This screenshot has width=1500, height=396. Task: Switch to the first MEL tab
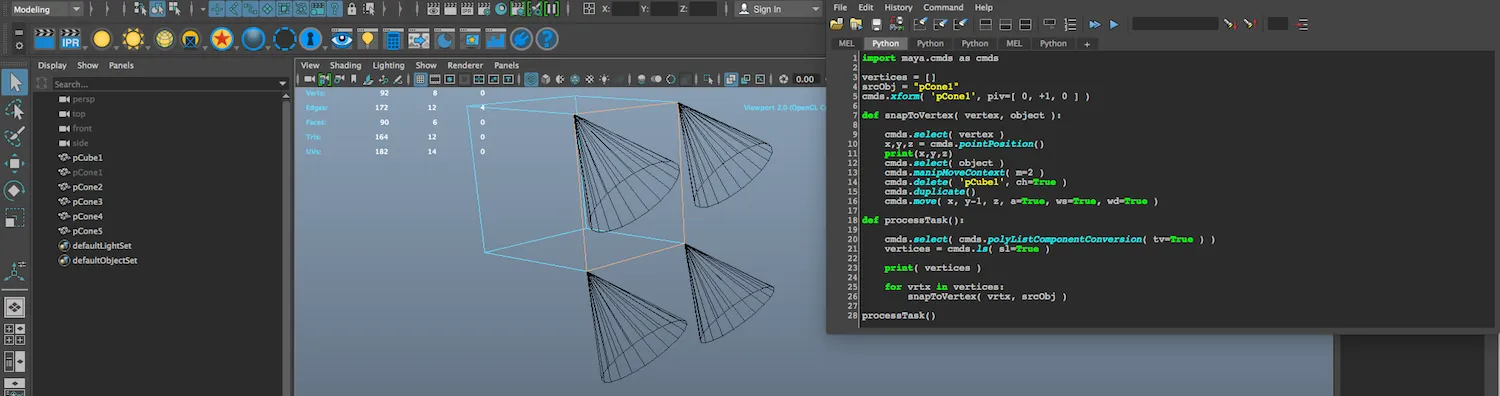click(x=846, y=43)
